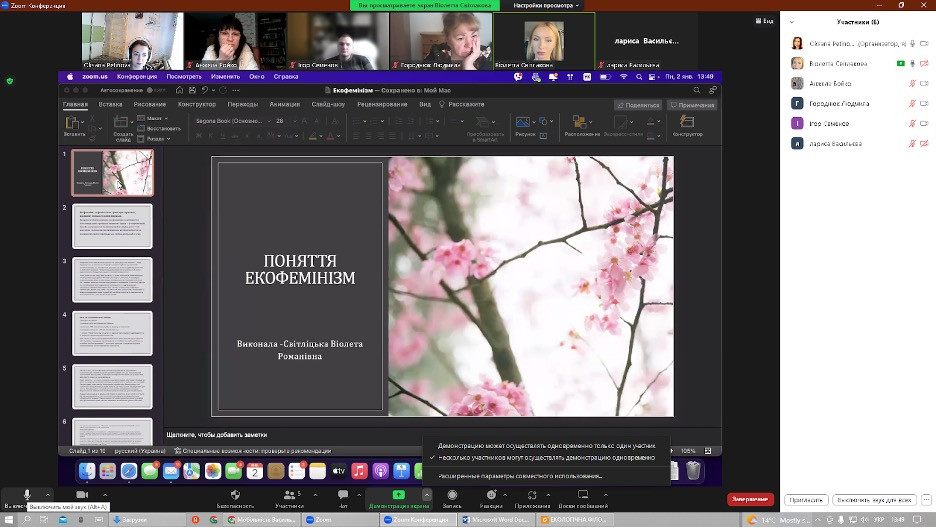Click the Zoom video camera icon
This screenshot has width=936, height=528.
[82, 495]
